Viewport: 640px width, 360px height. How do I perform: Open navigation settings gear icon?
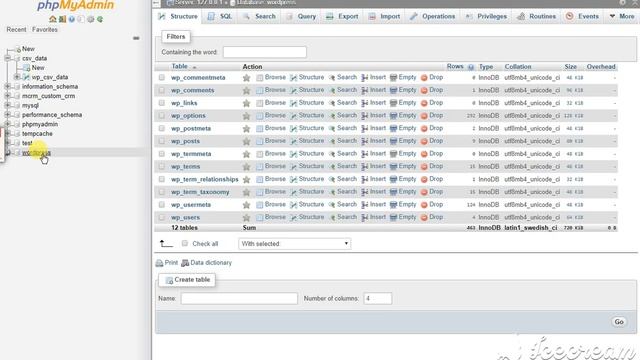click(x=91, y=19)
